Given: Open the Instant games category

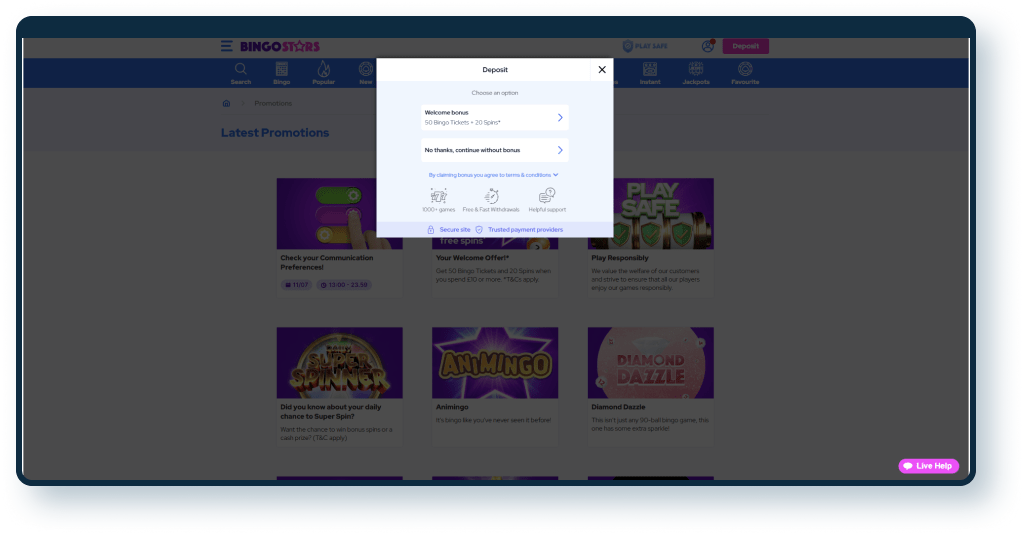Looking at the screenshot, I should [650, 72].
